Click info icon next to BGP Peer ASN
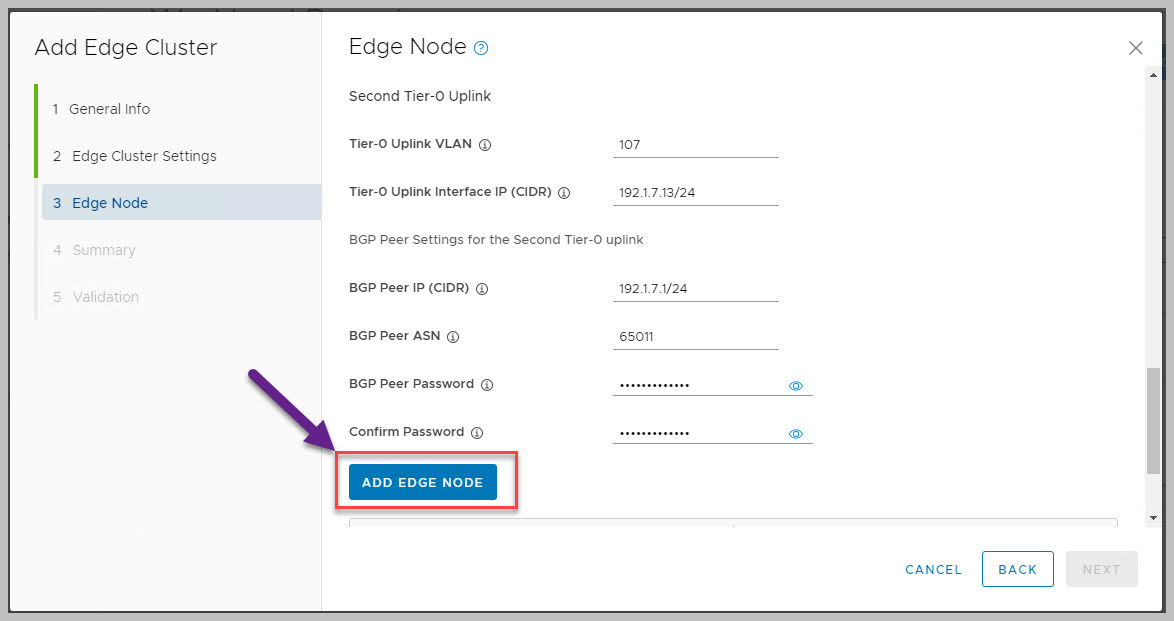The height and width of the screenshot is (621, 1174). (453, 337)
